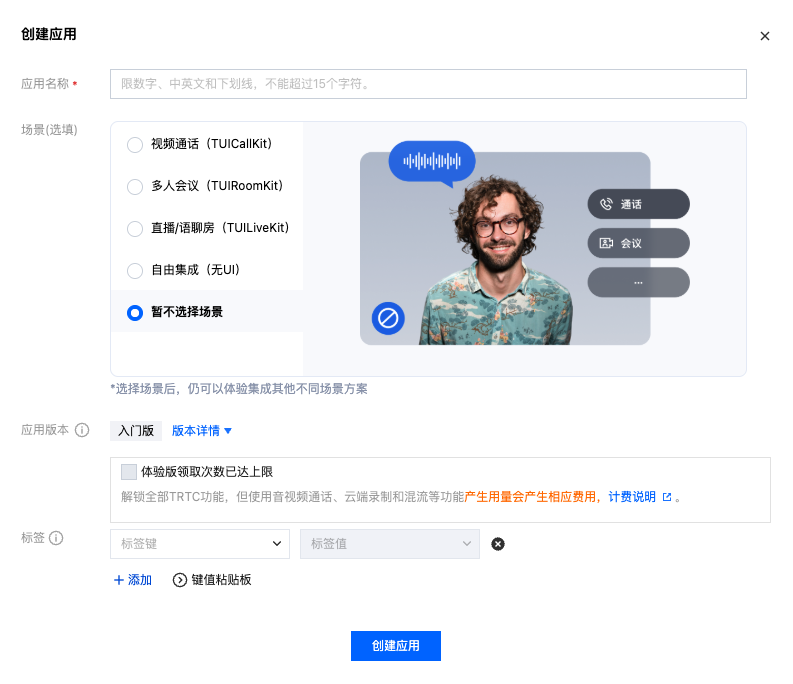Open the 计费说明 link
This screenshot has height=684, width=793.
pos(632,497)
